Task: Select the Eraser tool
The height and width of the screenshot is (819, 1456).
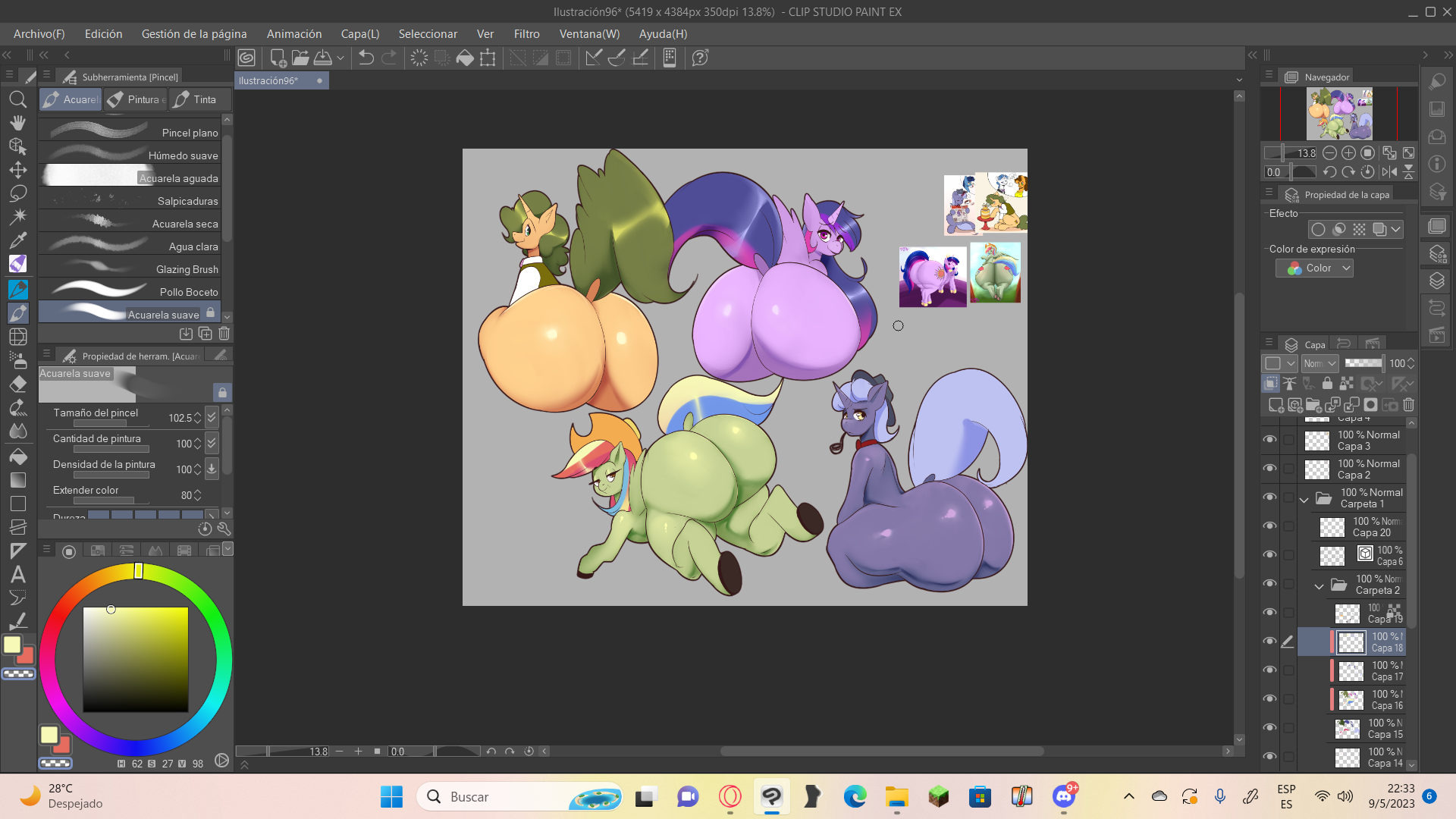Action: [x=17, y=384]
